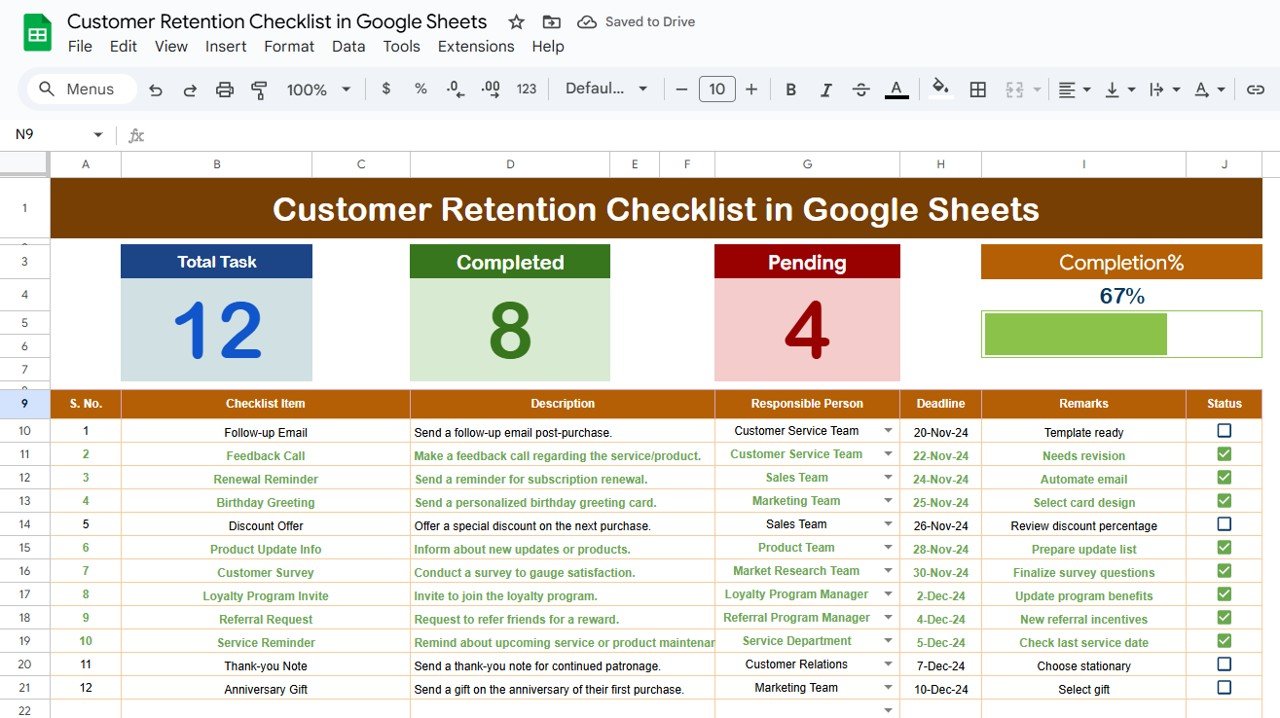Open the Format menu

pyautogui.click(x=289, y=46)
